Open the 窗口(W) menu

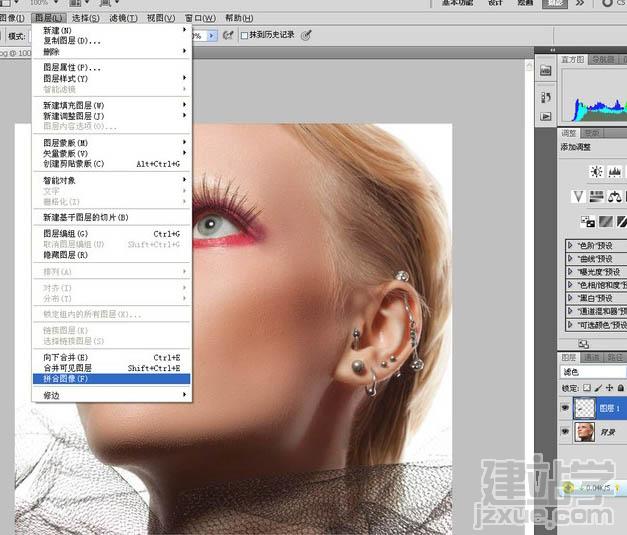point(200,18)
